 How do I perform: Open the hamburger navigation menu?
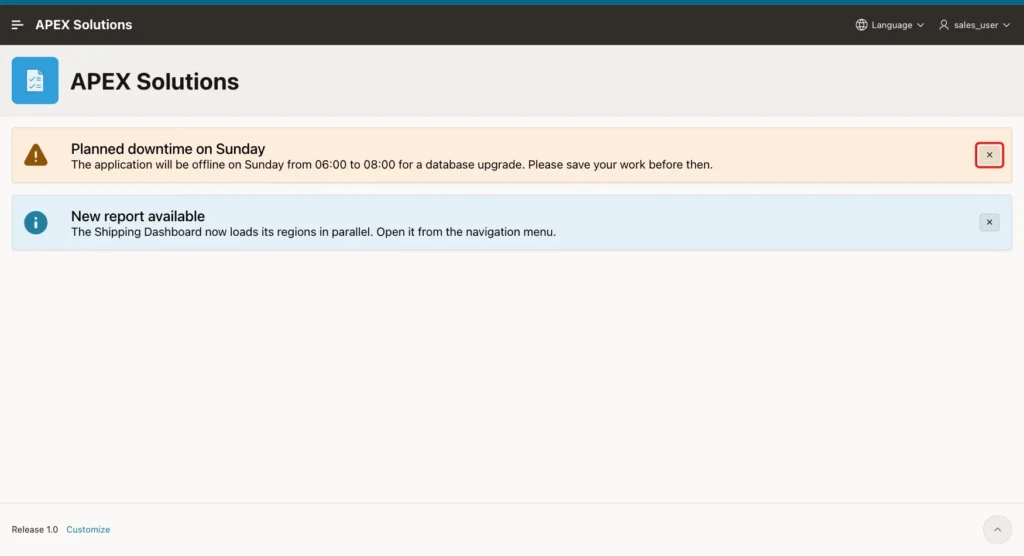tap(18, 25)
